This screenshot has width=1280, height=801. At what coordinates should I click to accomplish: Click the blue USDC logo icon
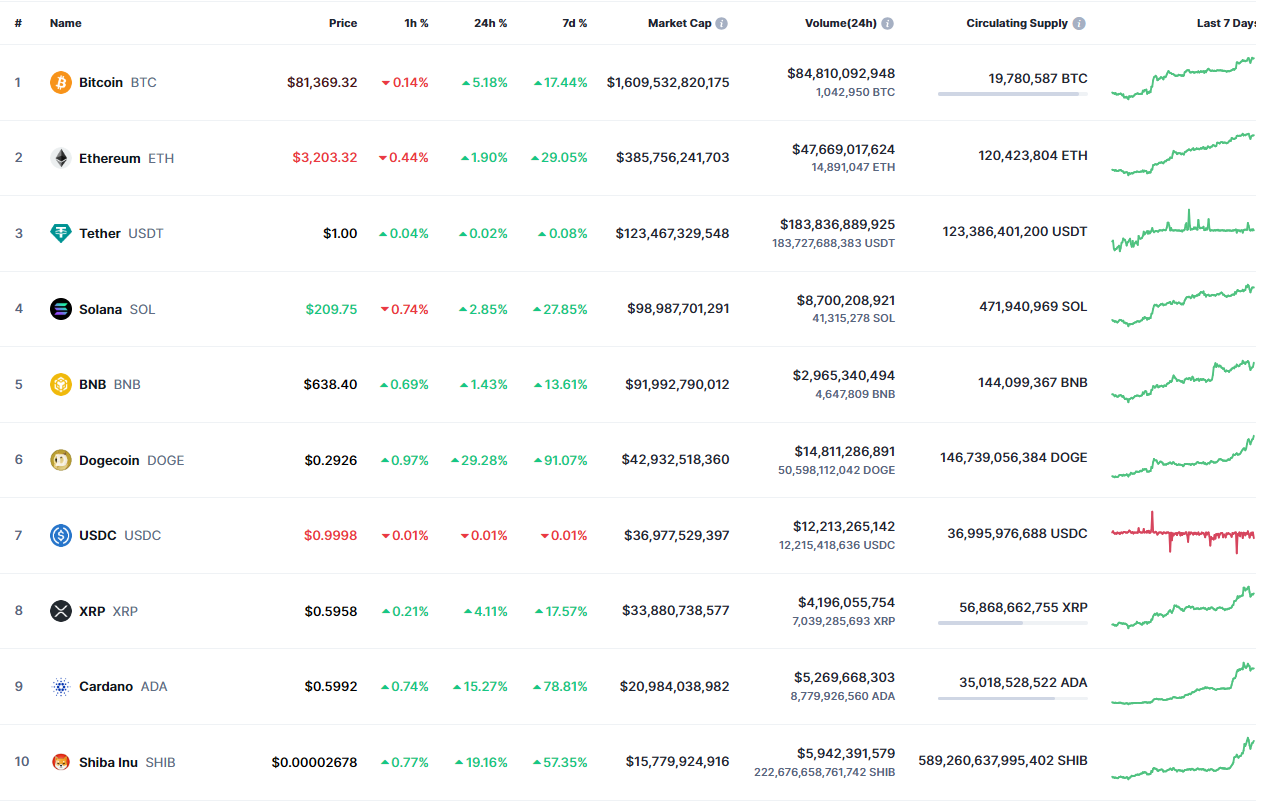tap(61, 535)
